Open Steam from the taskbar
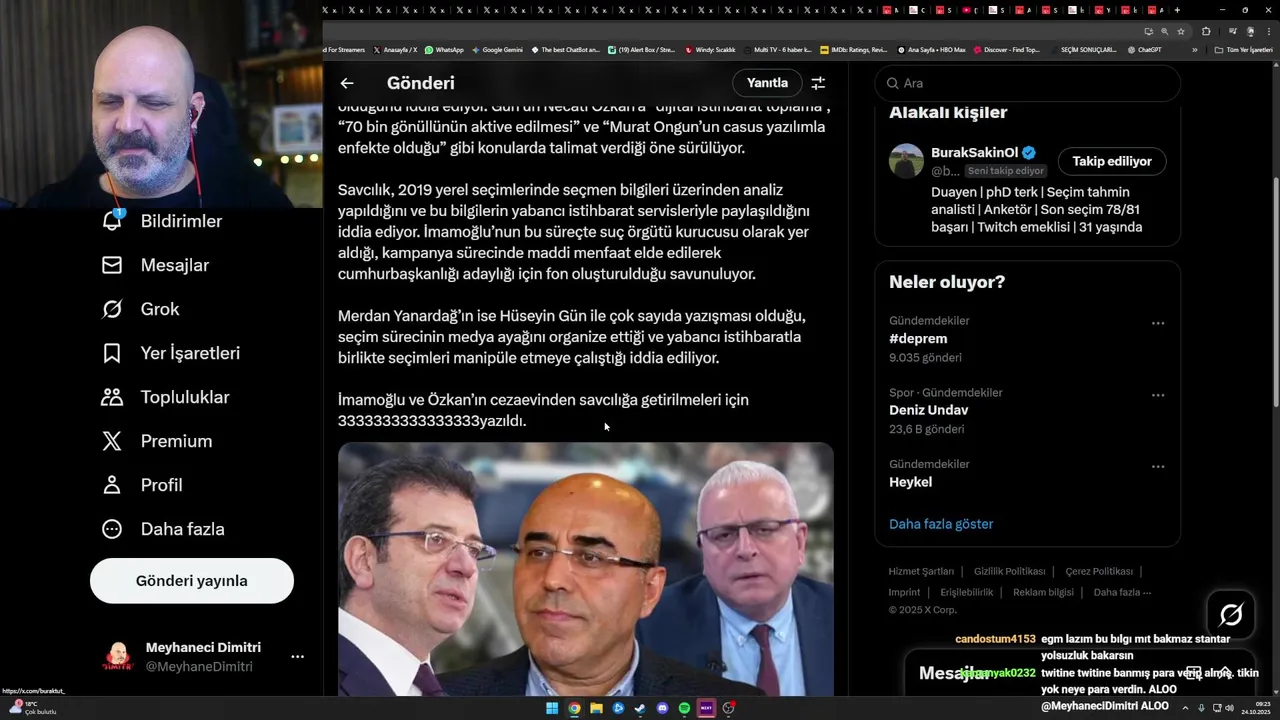The image size is (1280, 720). [640, 708]
